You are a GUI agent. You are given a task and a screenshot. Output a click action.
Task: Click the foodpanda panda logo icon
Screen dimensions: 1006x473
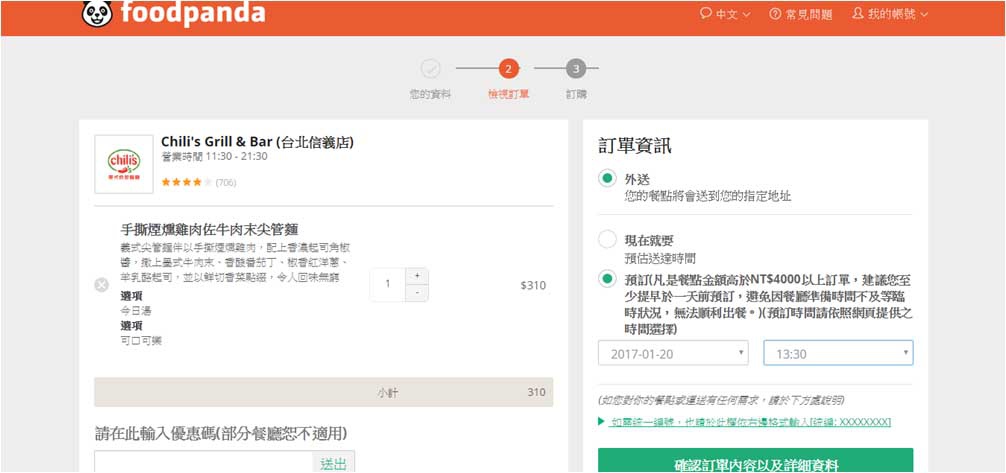point(97,13)
